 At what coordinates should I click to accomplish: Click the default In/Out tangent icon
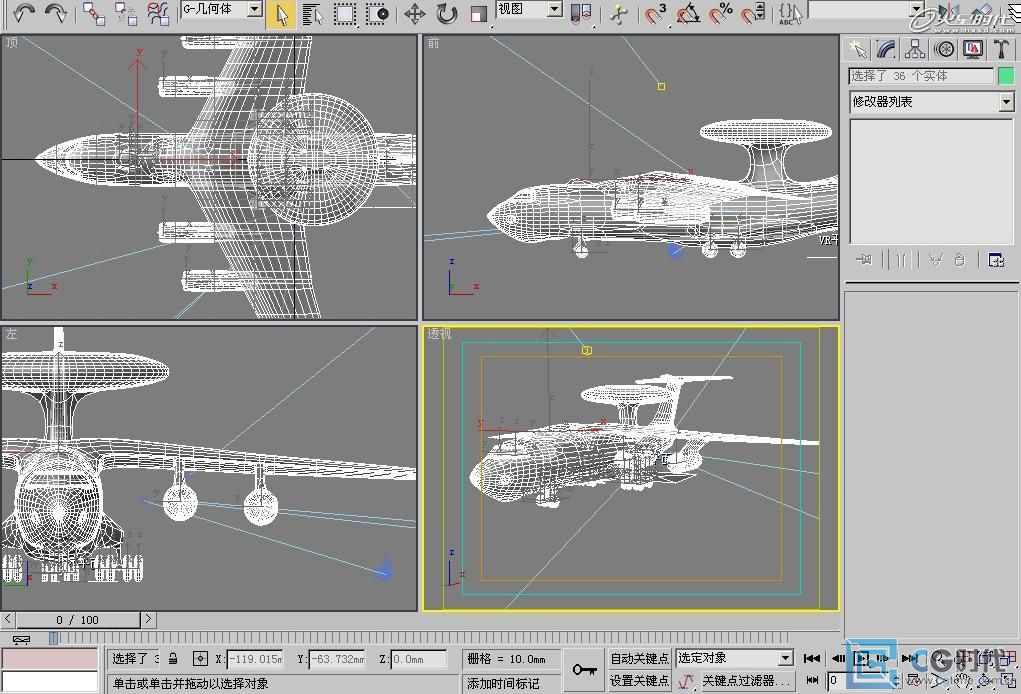tap(686, 682)
